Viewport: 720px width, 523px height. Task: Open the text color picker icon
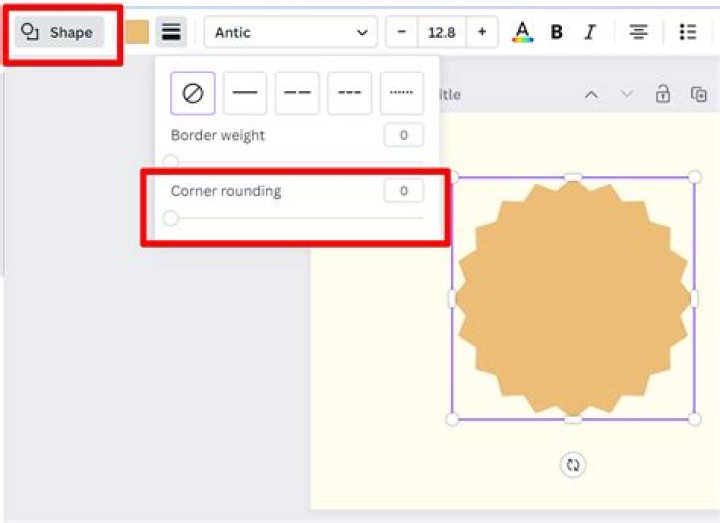523,32
